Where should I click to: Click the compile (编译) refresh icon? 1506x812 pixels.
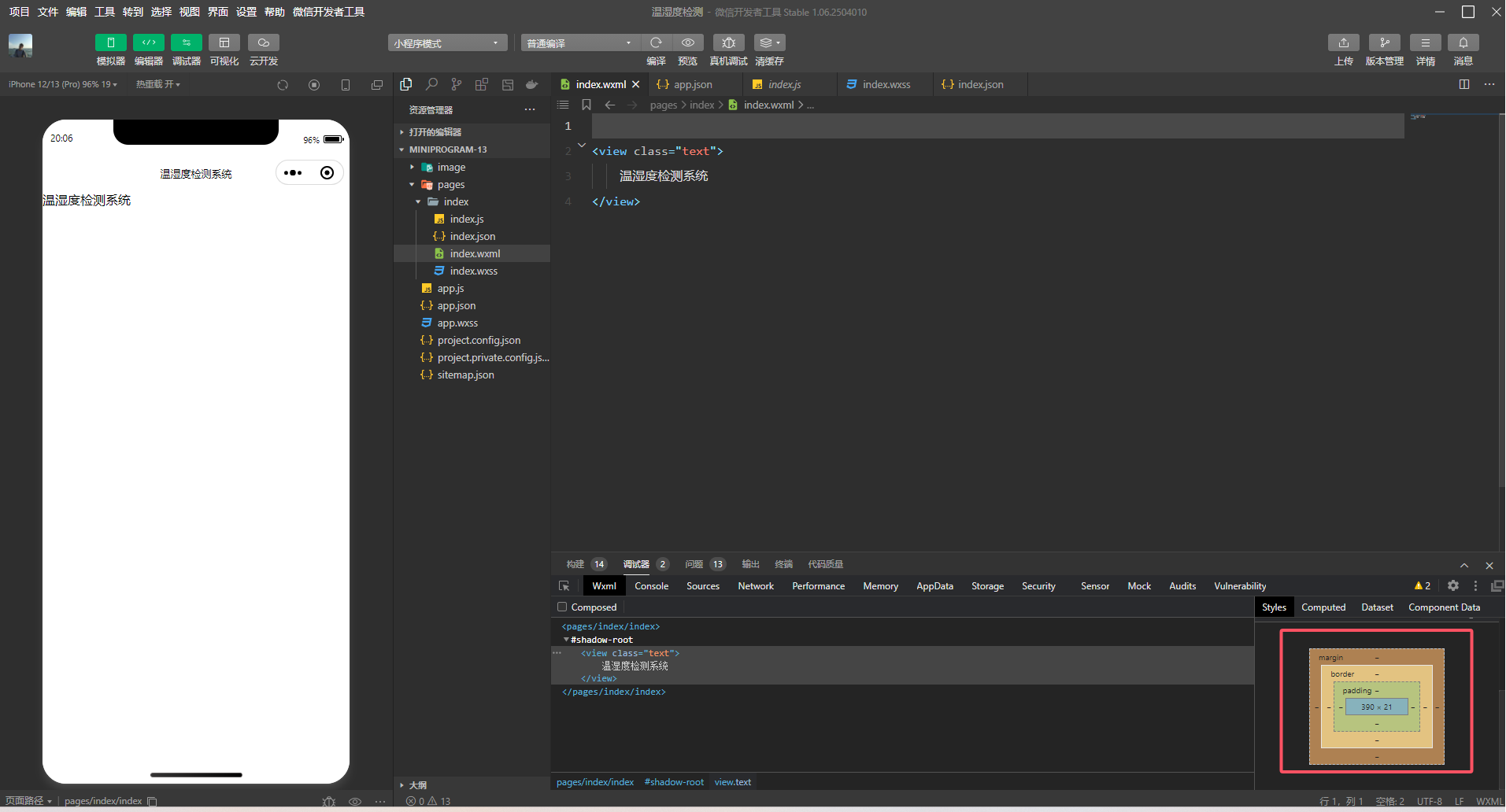tap(656, 42)
